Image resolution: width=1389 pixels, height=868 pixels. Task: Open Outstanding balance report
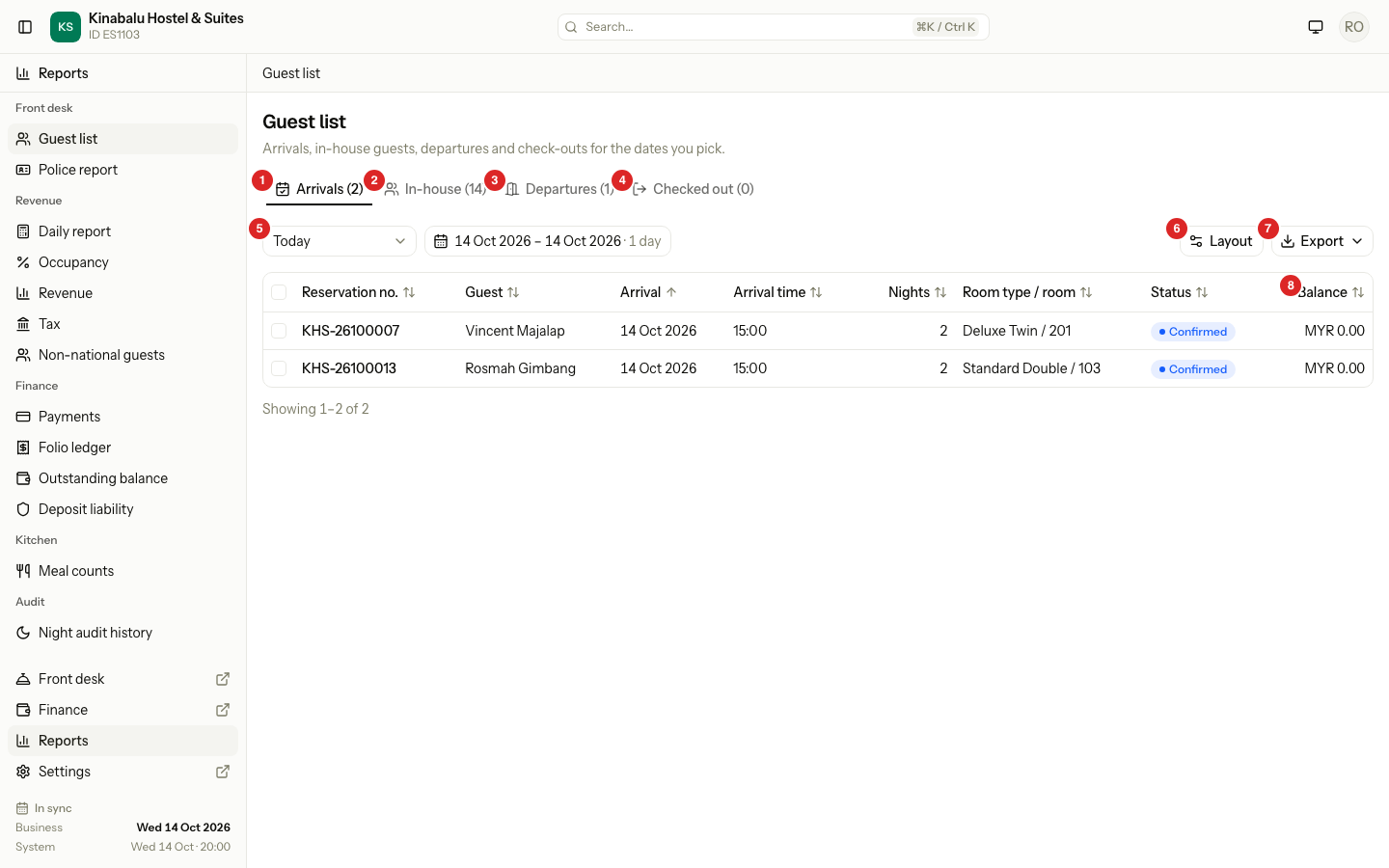pyautogui.click(x=123, y=478)
